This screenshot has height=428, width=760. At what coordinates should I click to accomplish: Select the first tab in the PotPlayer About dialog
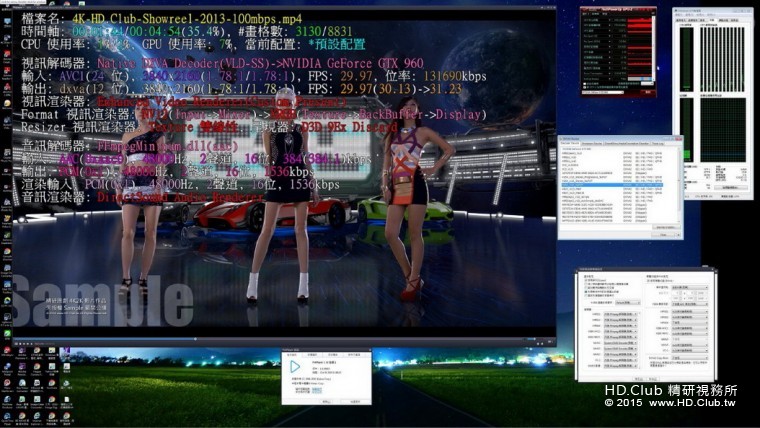point(292,355)
